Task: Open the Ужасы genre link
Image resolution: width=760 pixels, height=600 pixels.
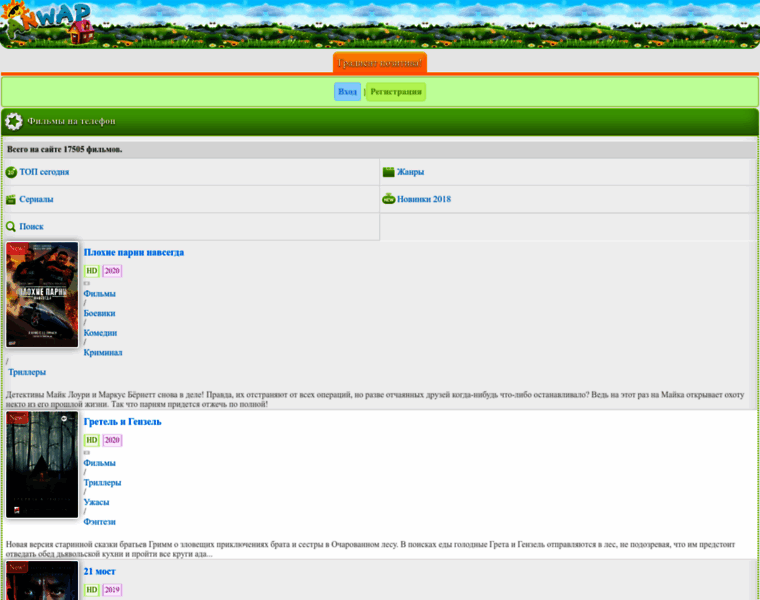Action: [x=96, y=502]
